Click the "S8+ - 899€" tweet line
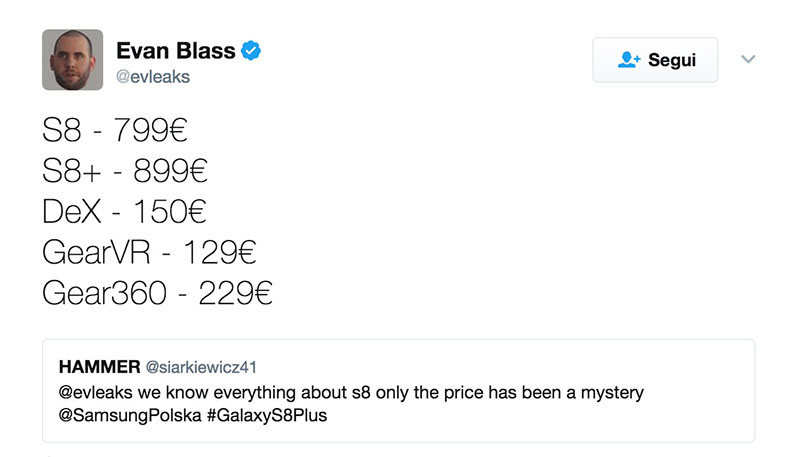The height and width of the screenshot is (457, 800). 125,171
